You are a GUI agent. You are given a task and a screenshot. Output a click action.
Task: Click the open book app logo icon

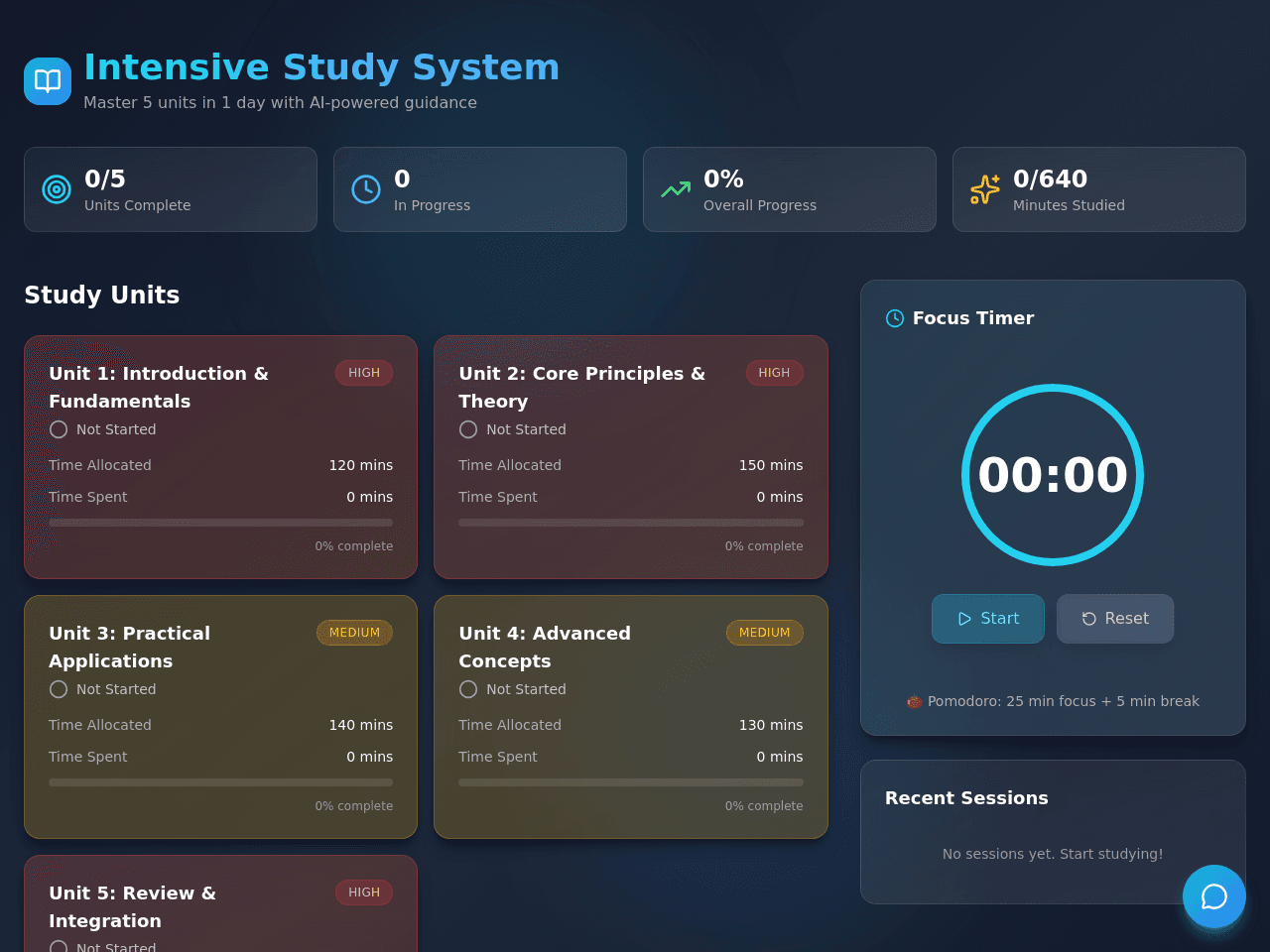click(48, 81)
